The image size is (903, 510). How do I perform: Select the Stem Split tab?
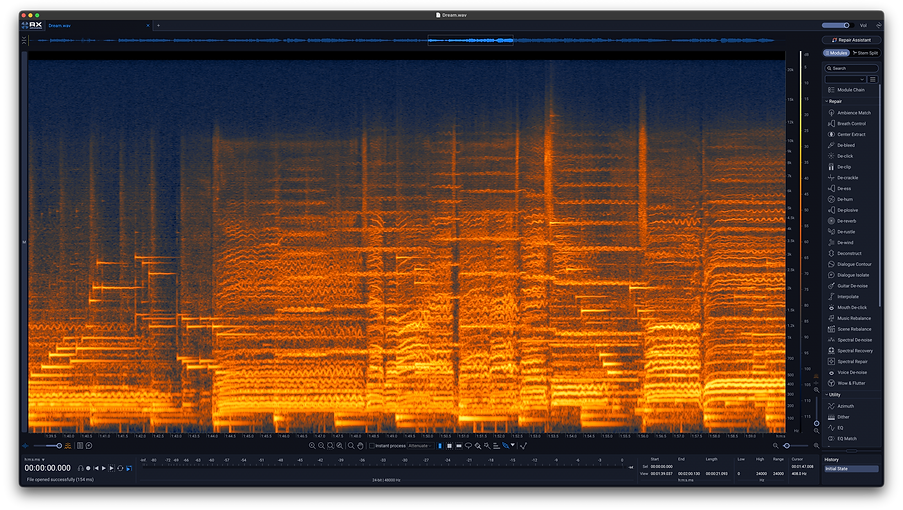tap(866, 53)
